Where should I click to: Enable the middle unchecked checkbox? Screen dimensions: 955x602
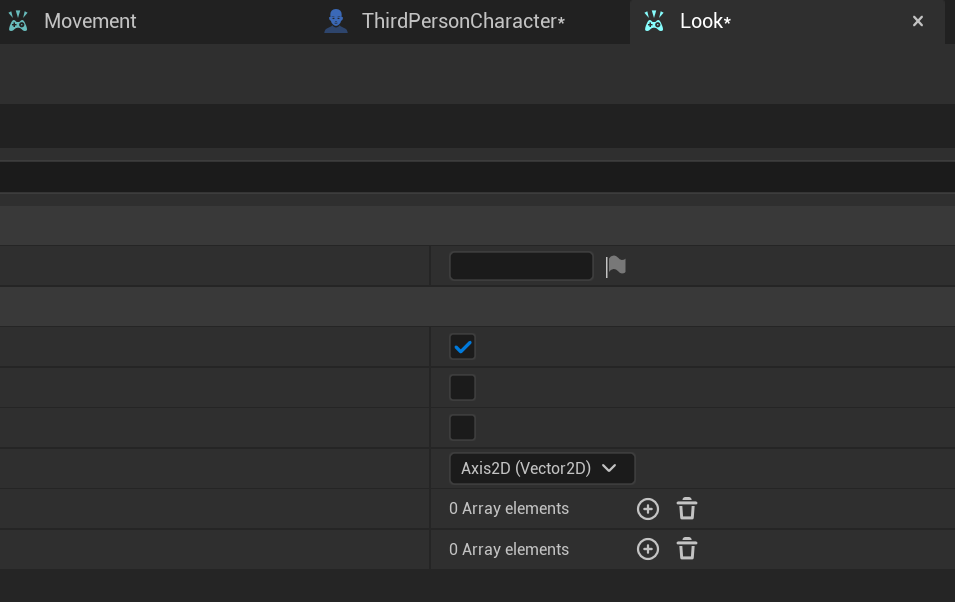point(462,387)
